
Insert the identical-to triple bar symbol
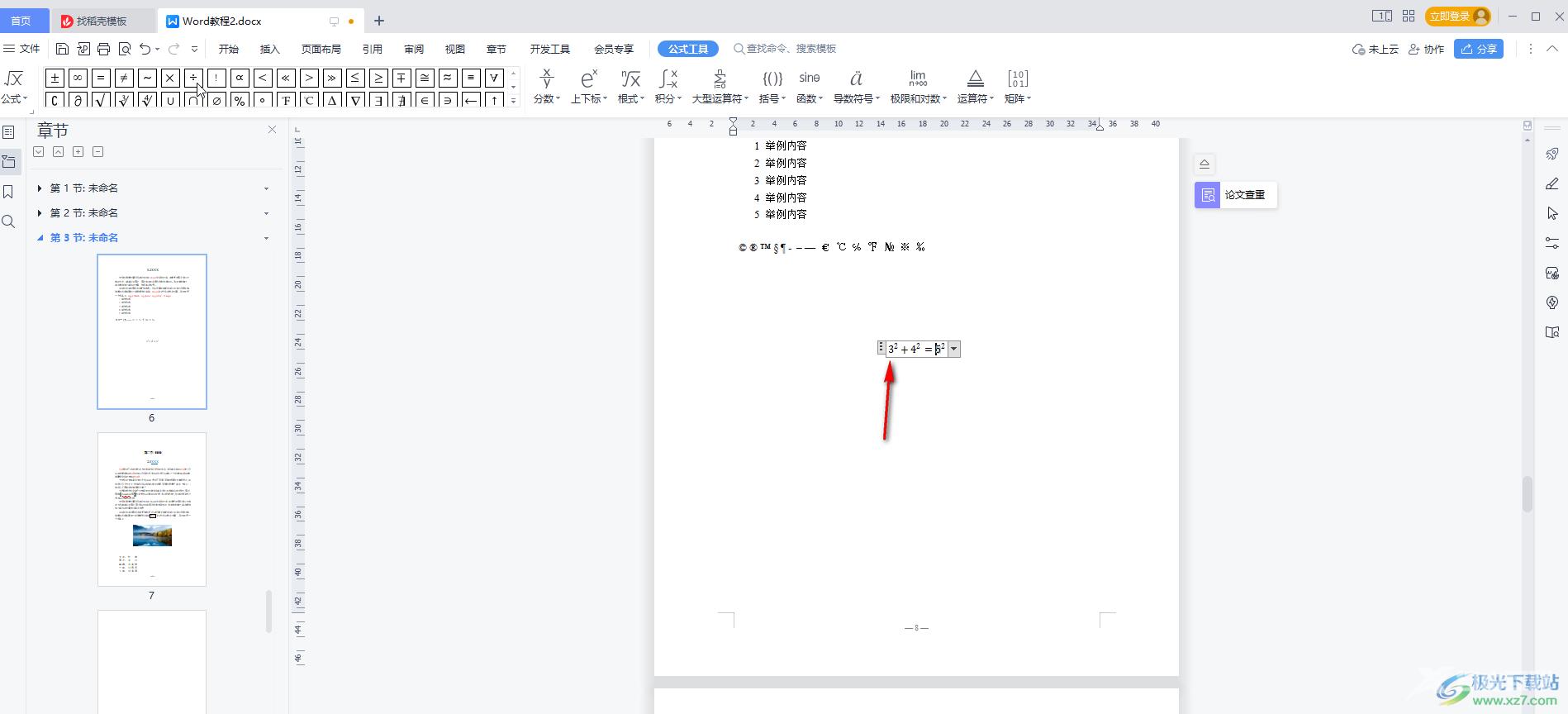(x=471, y=78)
